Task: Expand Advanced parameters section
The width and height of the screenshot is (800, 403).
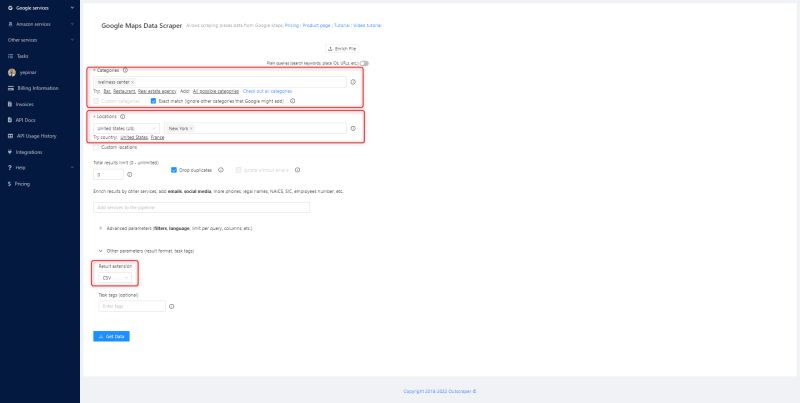Action: coord(175,229)
